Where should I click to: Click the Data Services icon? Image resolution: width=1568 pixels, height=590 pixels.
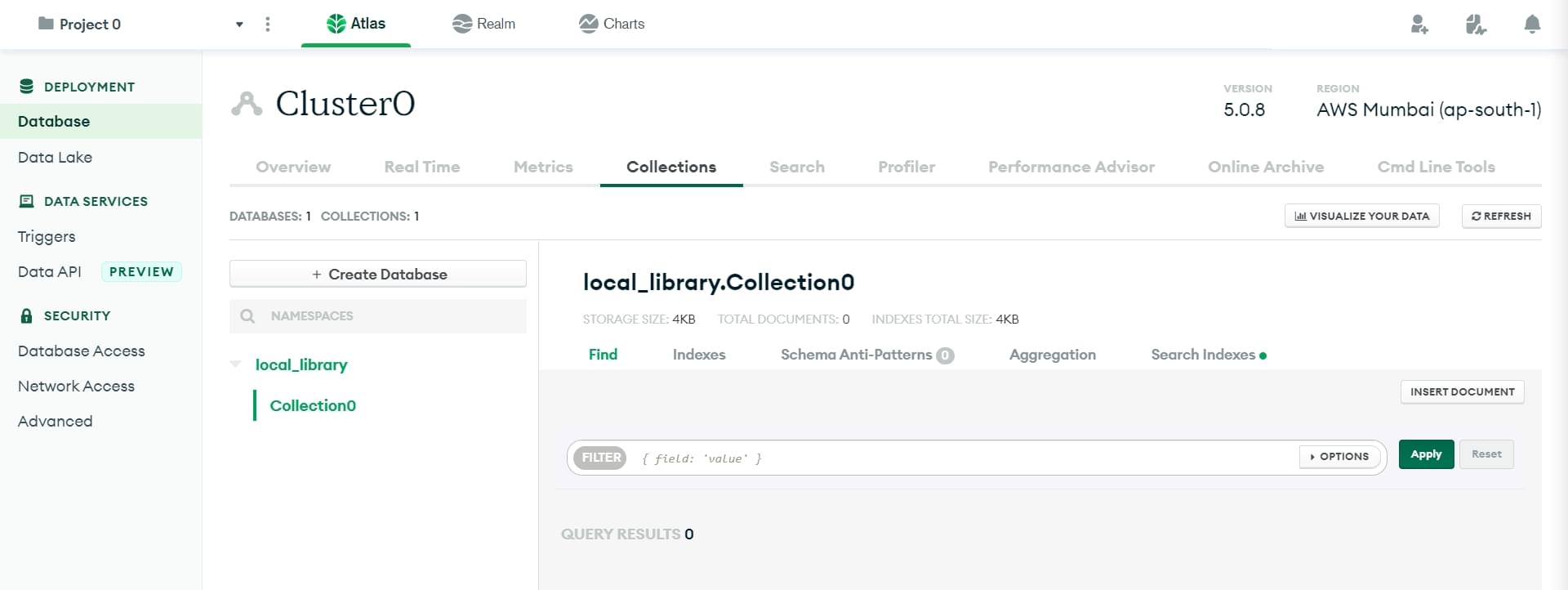point(27,201)
